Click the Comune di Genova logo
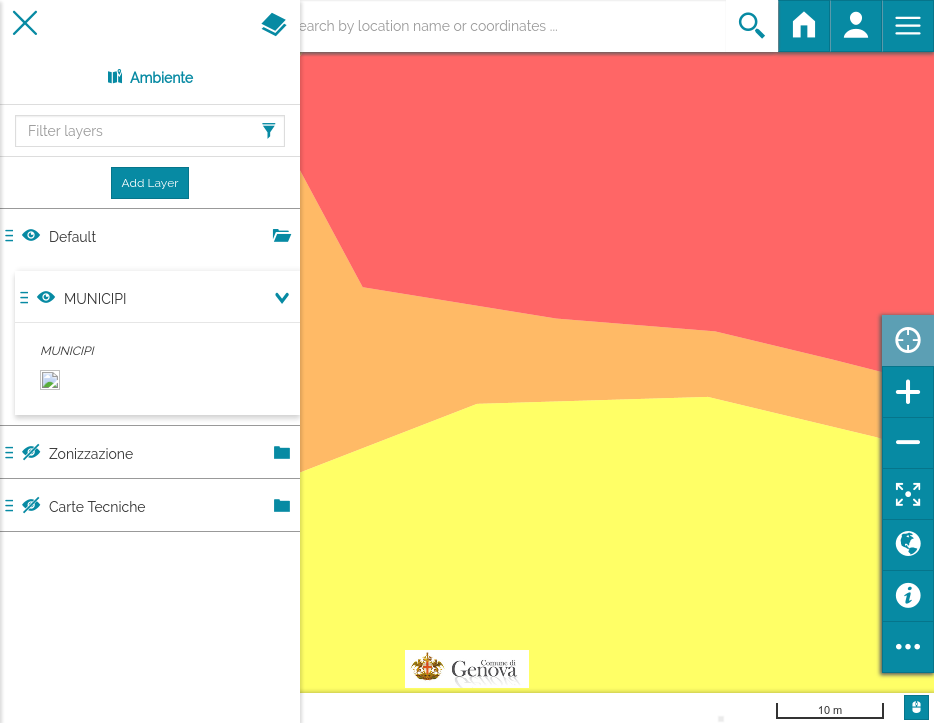 (x=467, y=669)
